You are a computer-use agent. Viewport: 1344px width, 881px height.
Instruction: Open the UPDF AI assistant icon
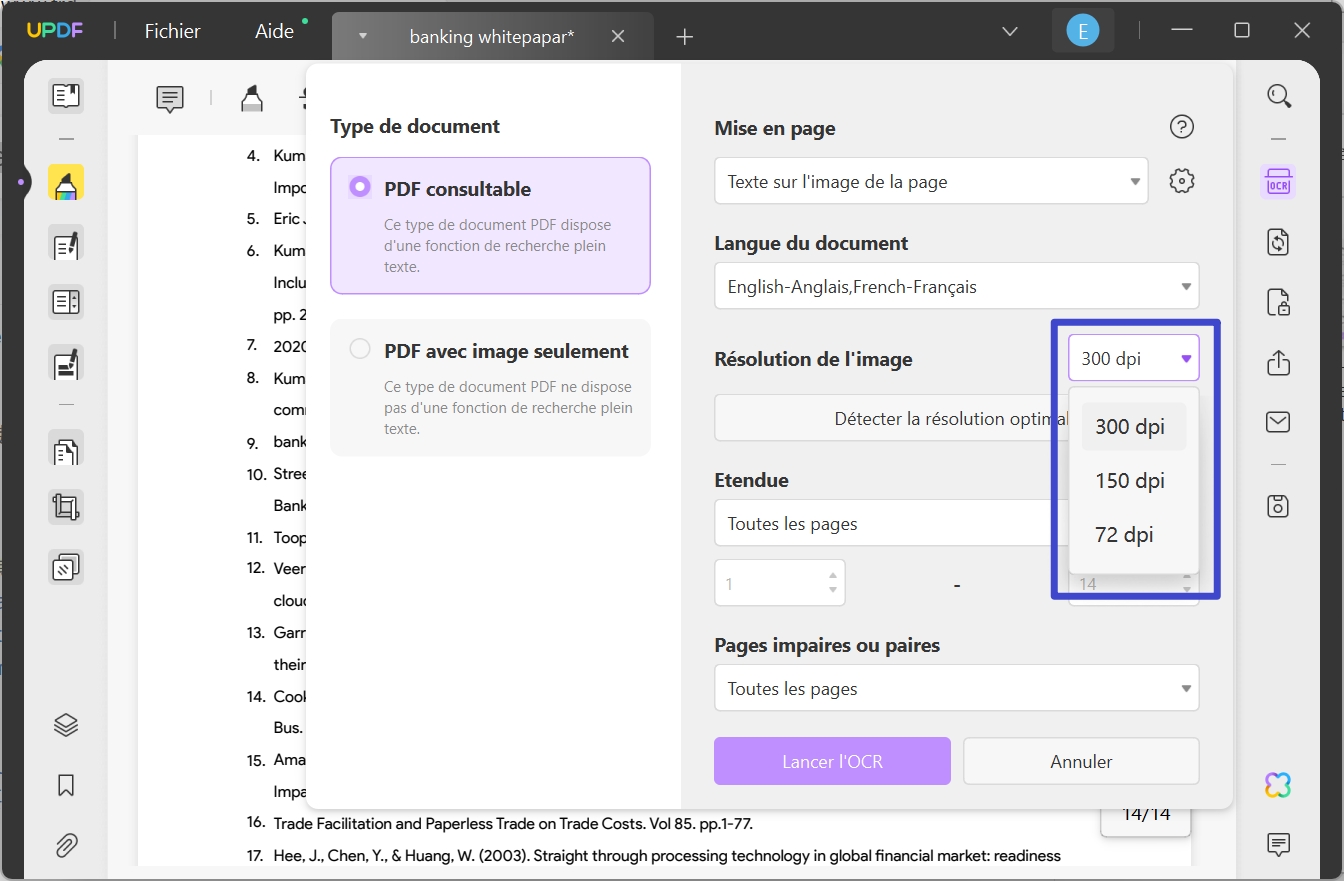(x=1278, y=785)
